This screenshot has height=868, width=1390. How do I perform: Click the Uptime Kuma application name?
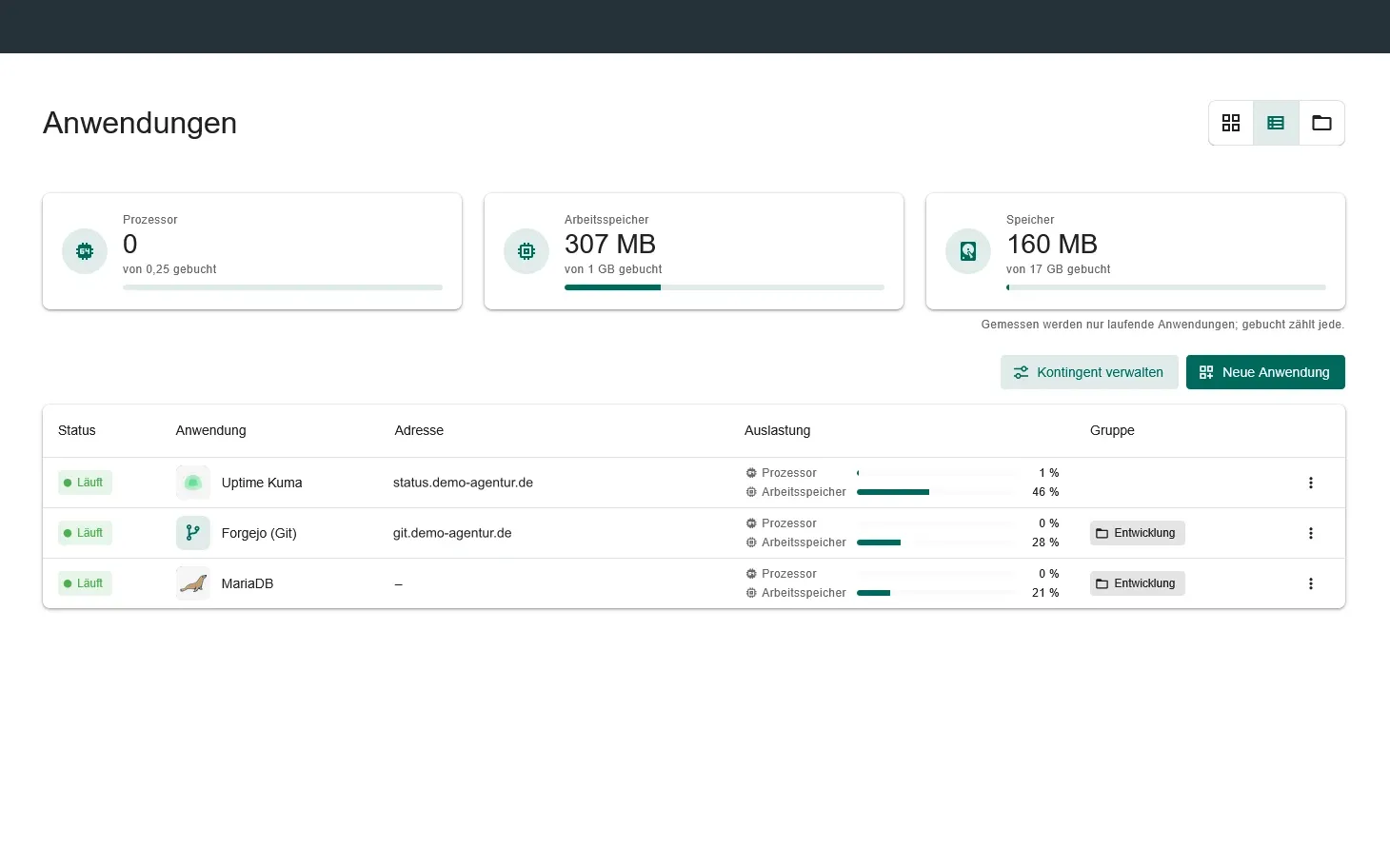pyautogui.click(x=262, y=483)
